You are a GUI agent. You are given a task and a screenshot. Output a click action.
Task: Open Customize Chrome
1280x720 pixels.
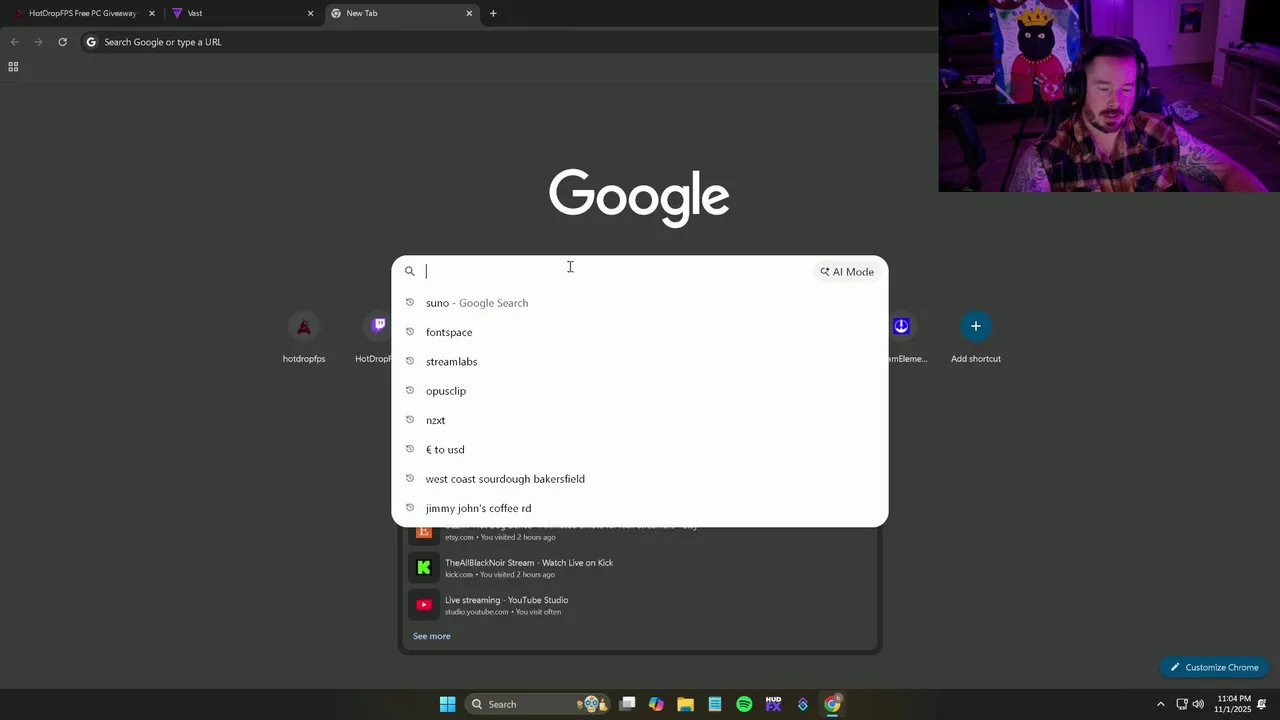(x=1214, y=667)
